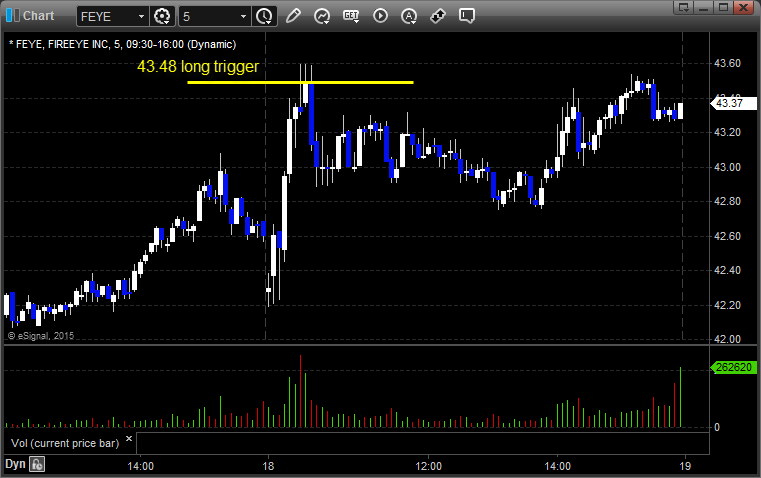The image size is (761, 478).
Task: Click the diagonal arrows link icon
Action: (438, 16)
